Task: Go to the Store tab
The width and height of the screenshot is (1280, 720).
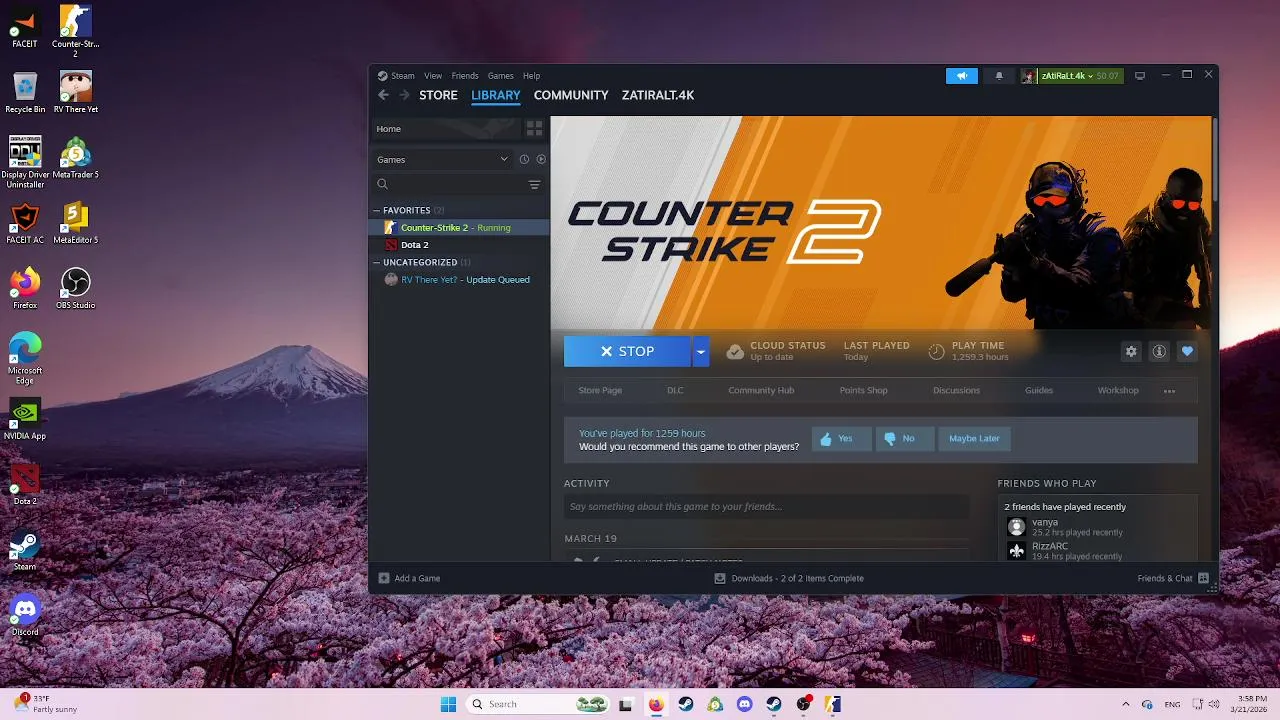Action: pyautogui.click(x=438, y=95)
